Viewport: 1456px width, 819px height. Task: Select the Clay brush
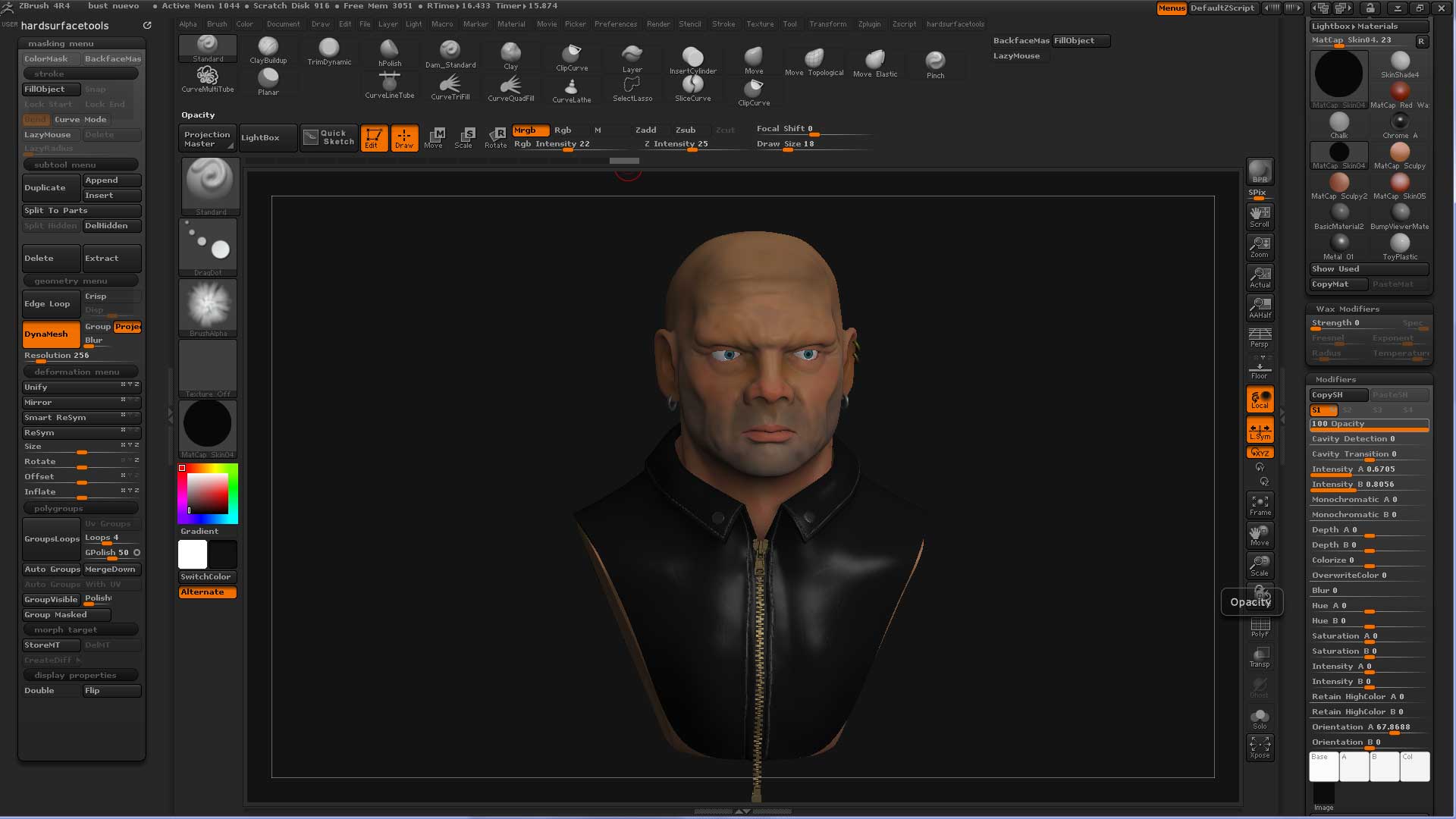pyautogui.click(x=511, y=55)
